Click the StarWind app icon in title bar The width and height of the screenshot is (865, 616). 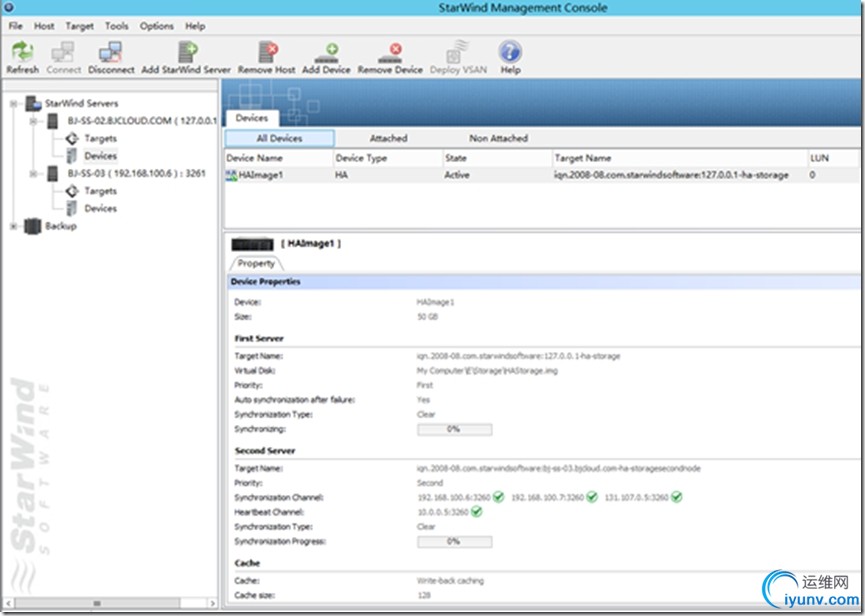[x=8, y=7]
